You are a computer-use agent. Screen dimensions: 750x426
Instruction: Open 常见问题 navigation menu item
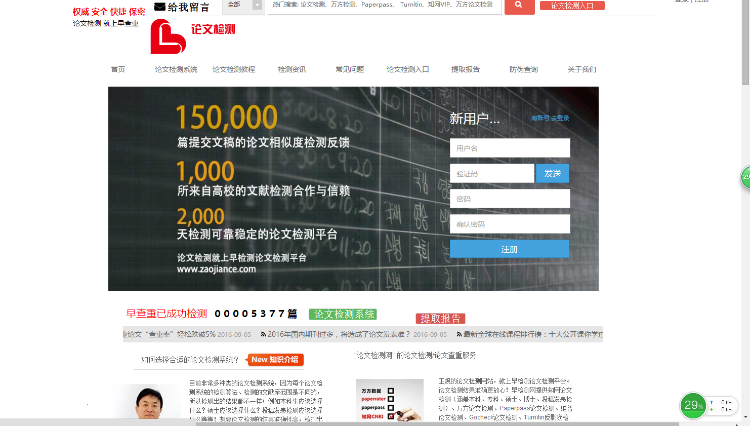click(350, 69)
